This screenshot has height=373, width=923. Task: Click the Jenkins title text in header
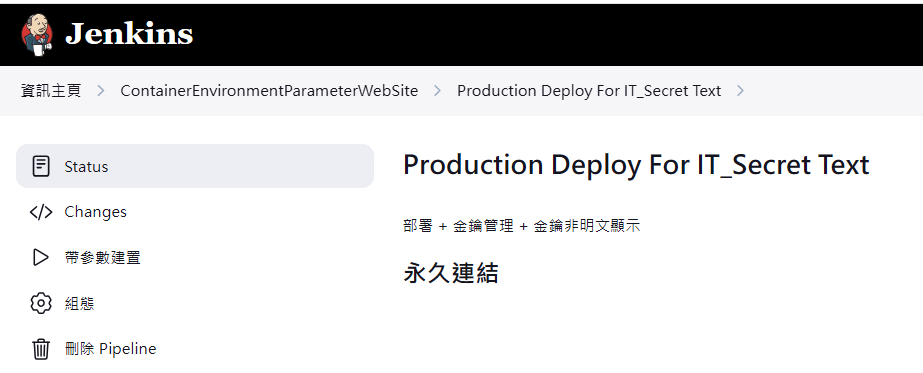[x=129, y=34]
